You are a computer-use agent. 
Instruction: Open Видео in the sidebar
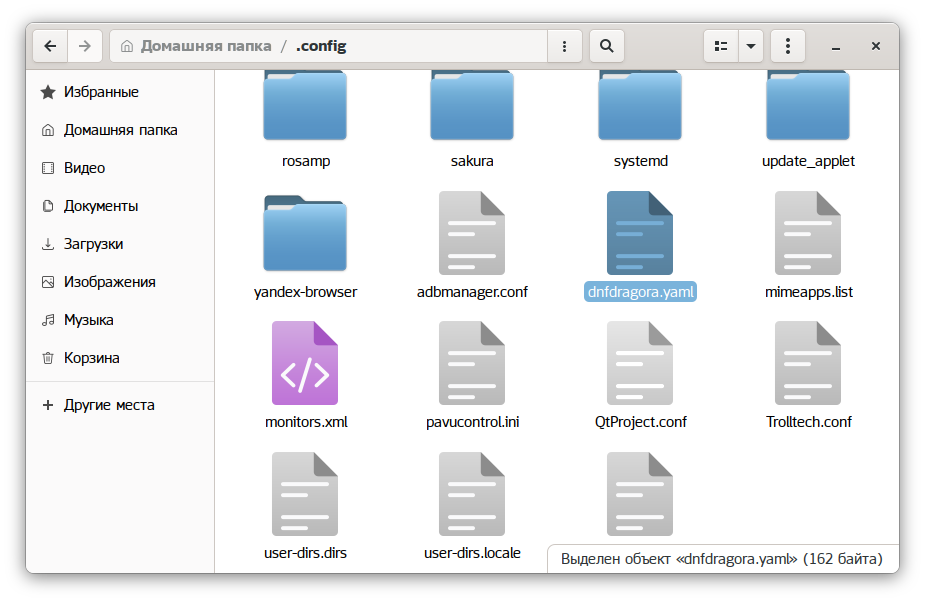coord(120,168)
